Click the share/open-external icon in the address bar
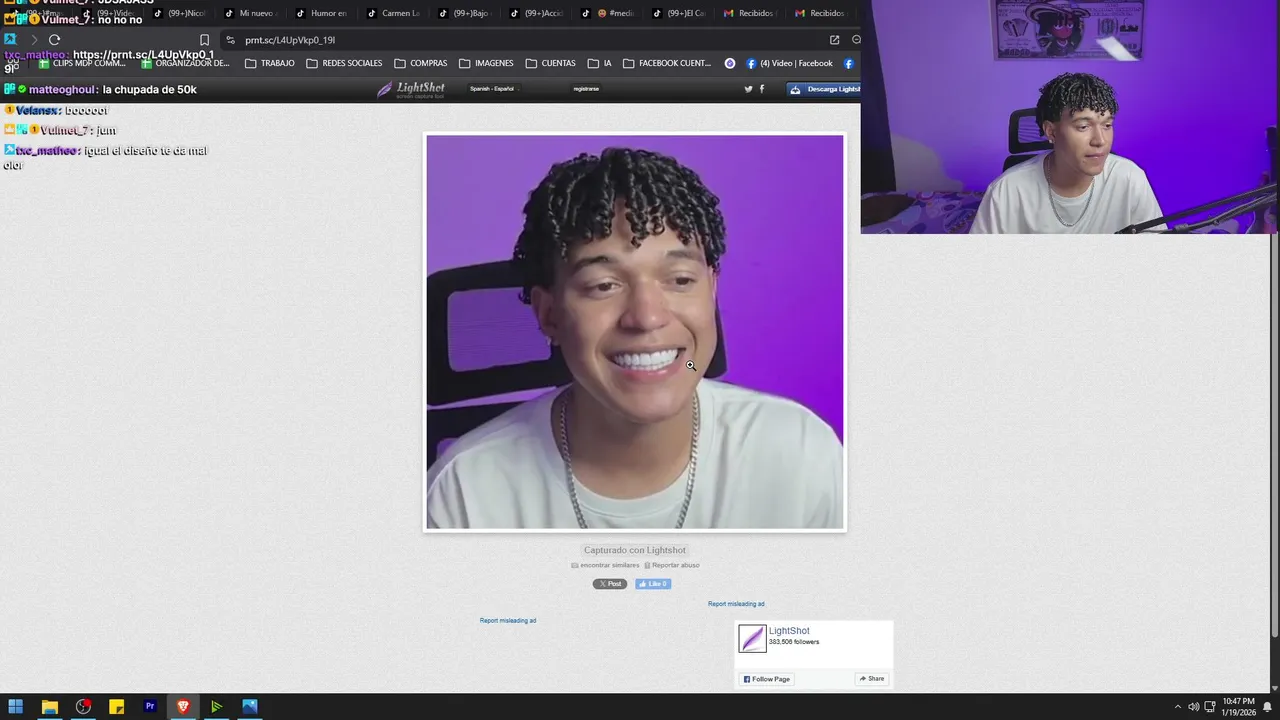The image size is (1280, 720). coord(834,40)
